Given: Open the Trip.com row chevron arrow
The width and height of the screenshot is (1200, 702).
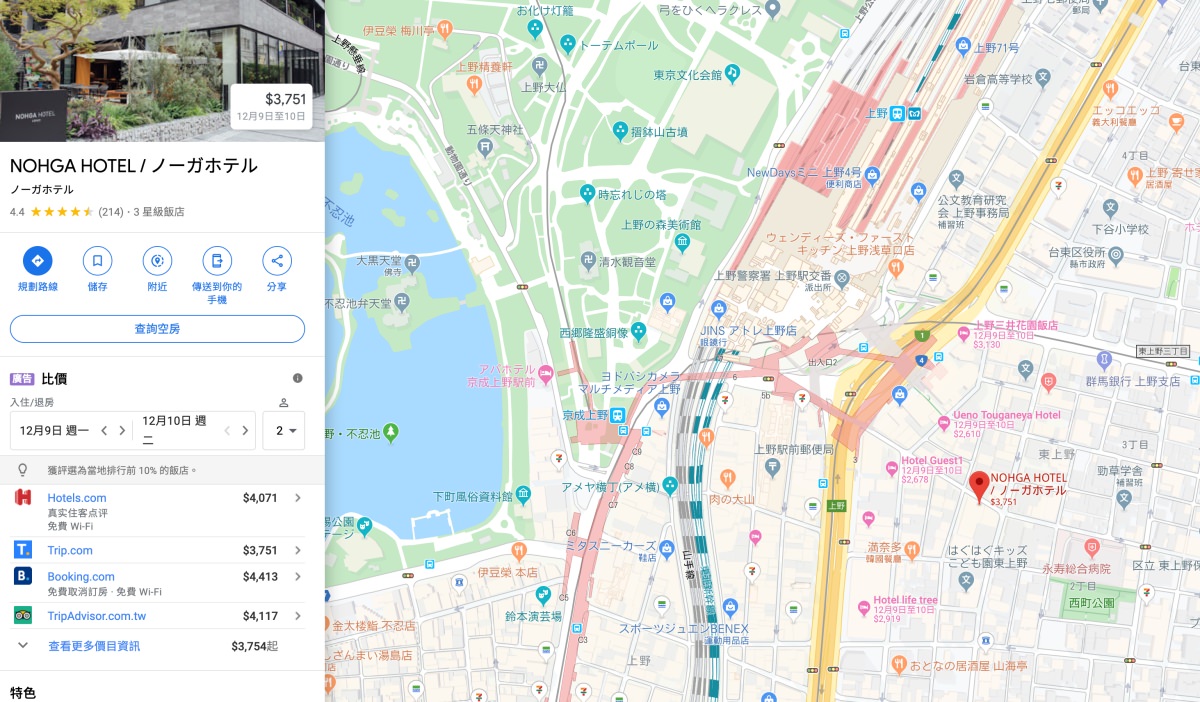Looking at the screenshot, I should coord(298,550).
